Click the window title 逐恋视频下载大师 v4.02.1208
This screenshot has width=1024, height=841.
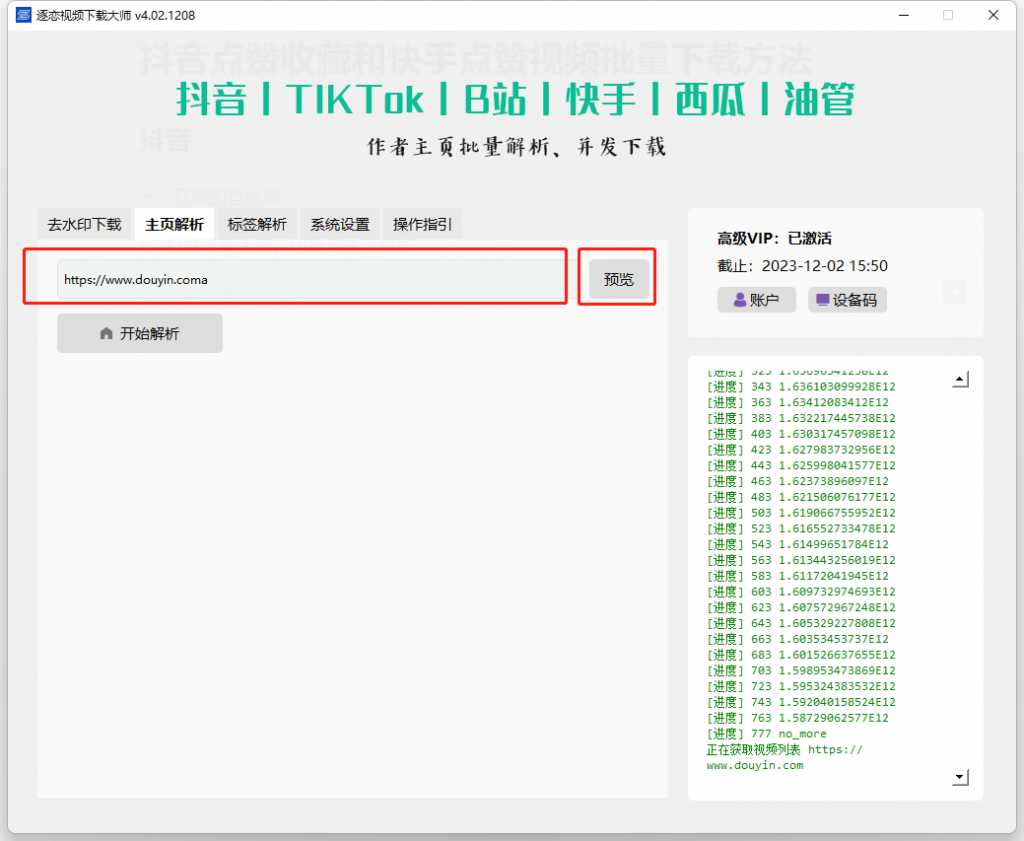coord(116,15)
